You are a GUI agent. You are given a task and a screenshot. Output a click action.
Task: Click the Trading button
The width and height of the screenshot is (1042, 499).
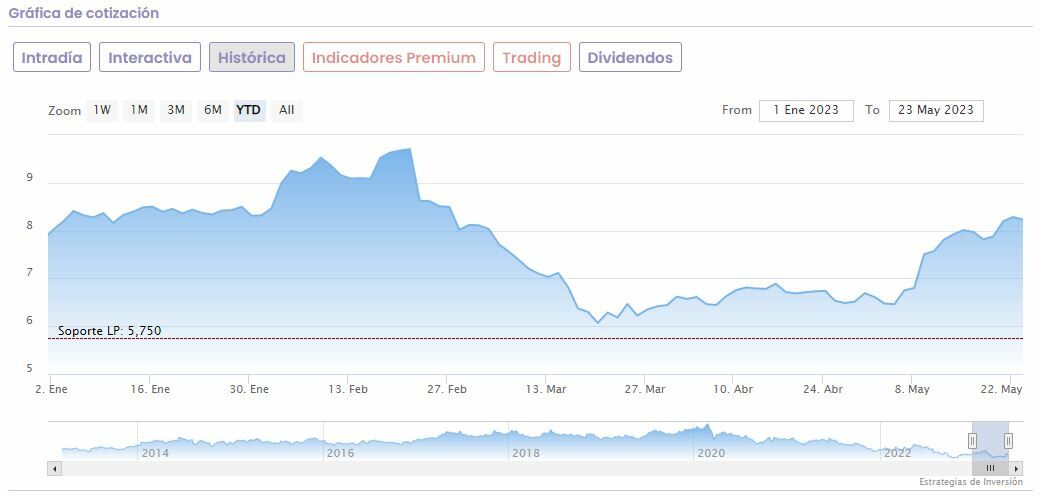531,58
